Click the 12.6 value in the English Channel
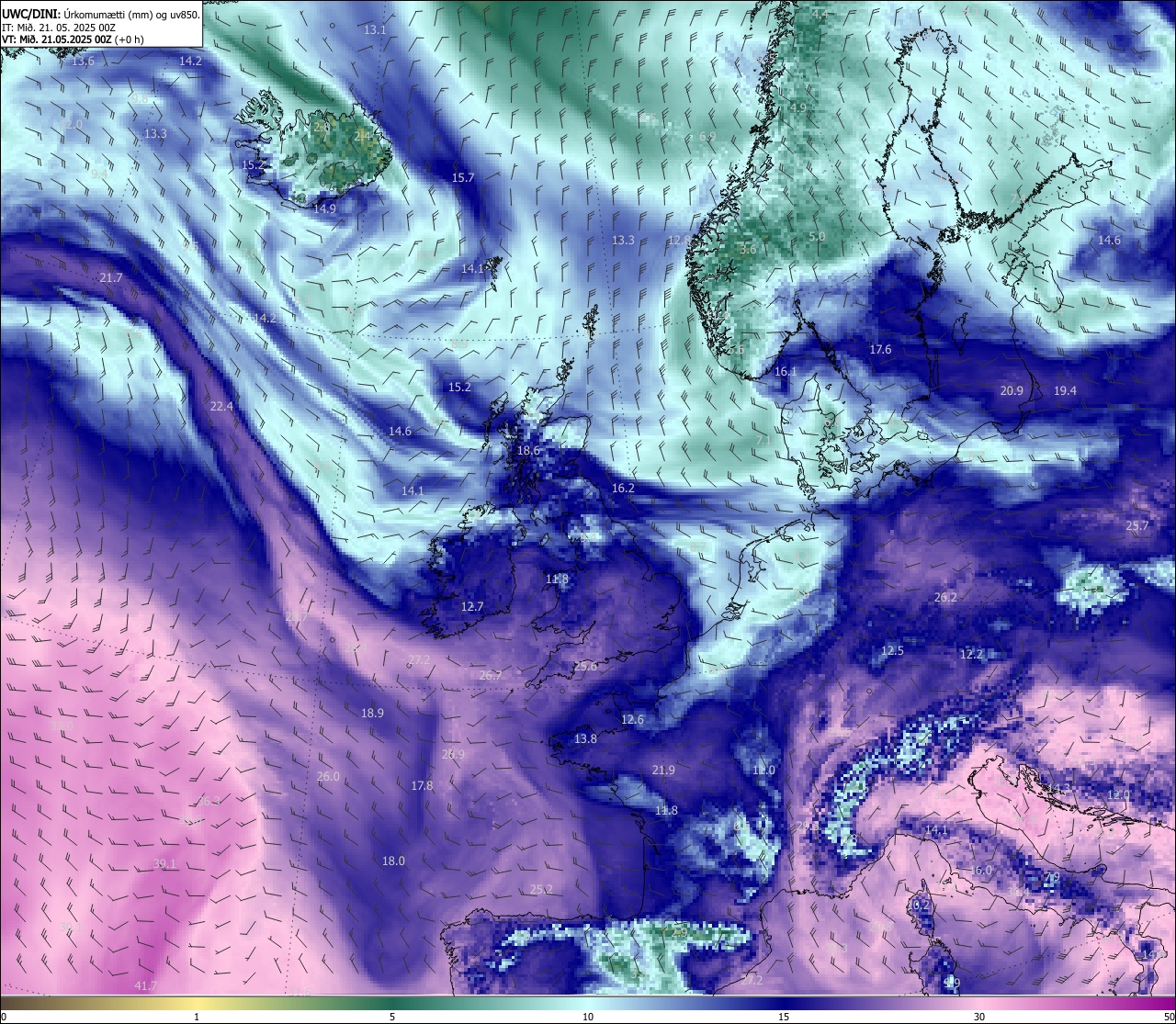 pyautogui.click(x=632, y=719)
